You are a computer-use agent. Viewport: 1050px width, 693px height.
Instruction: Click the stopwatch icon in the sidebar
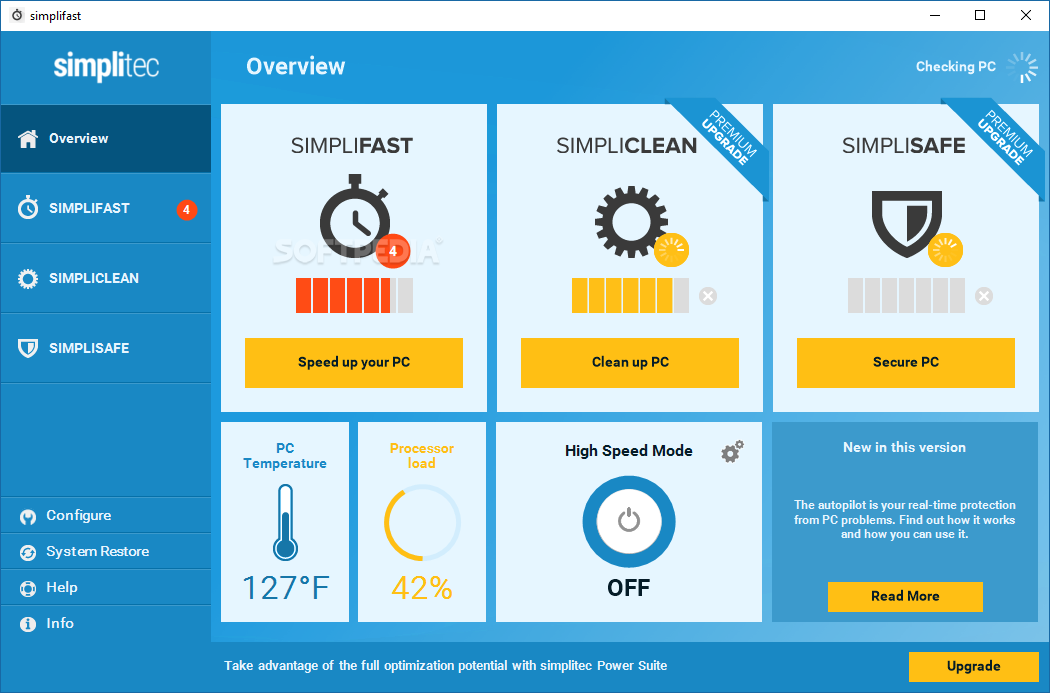click(28, 208)
